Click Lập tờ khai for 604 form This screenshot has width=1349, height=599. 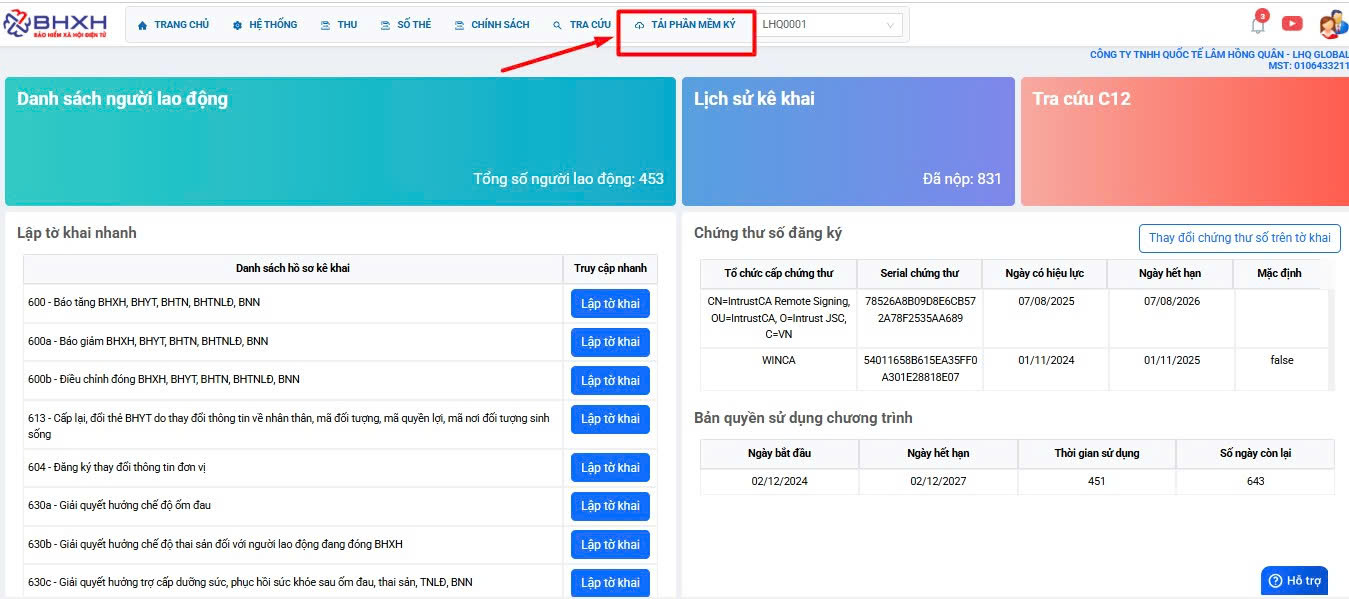(x=610, y=468)
